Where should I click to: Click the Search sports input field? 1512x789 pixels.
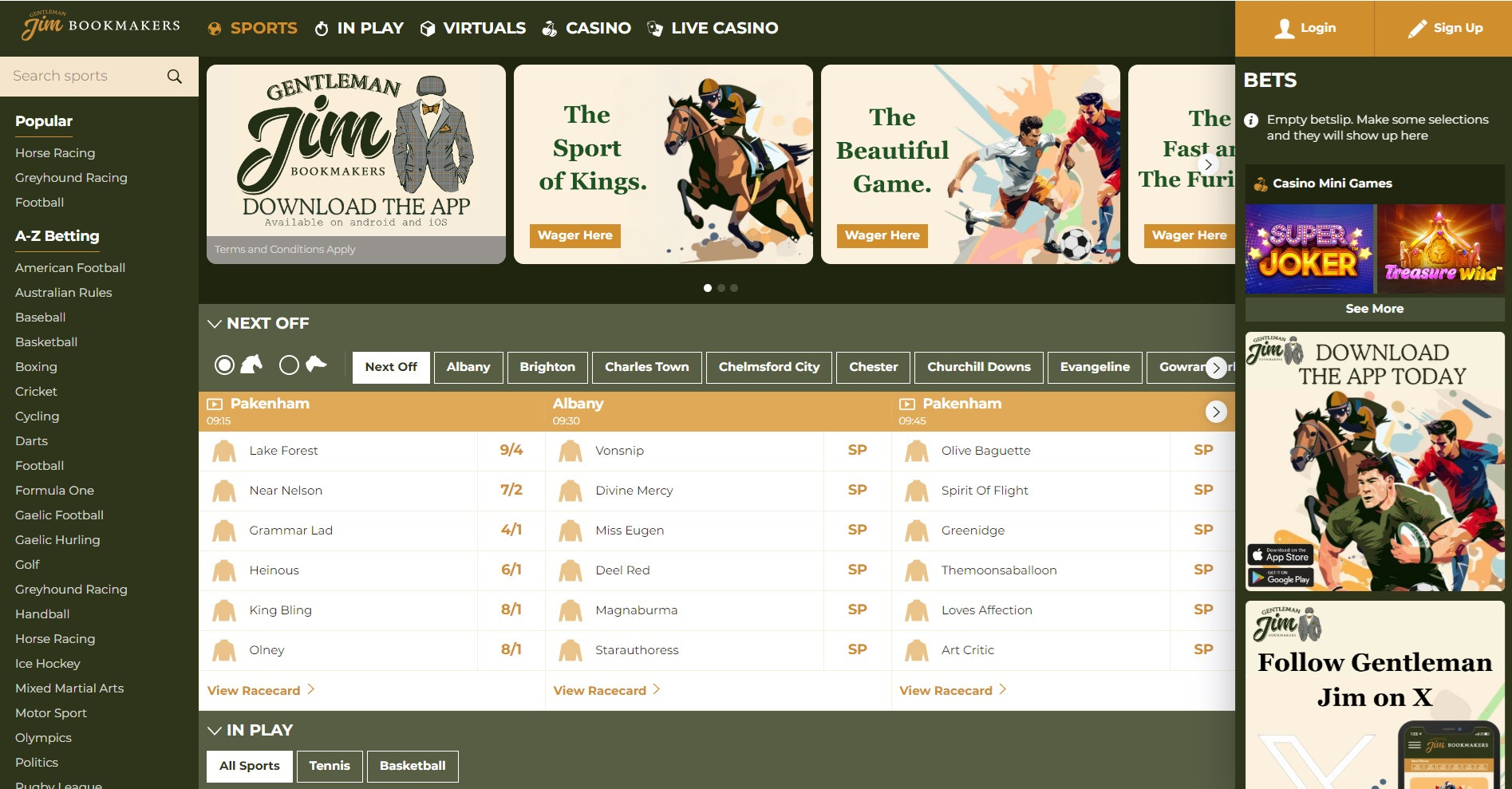[x=84, y=77]
